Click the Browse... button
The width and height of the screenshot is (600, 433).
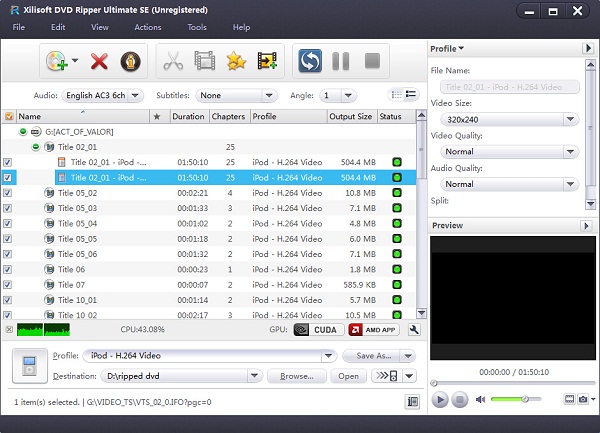[297, 376]
